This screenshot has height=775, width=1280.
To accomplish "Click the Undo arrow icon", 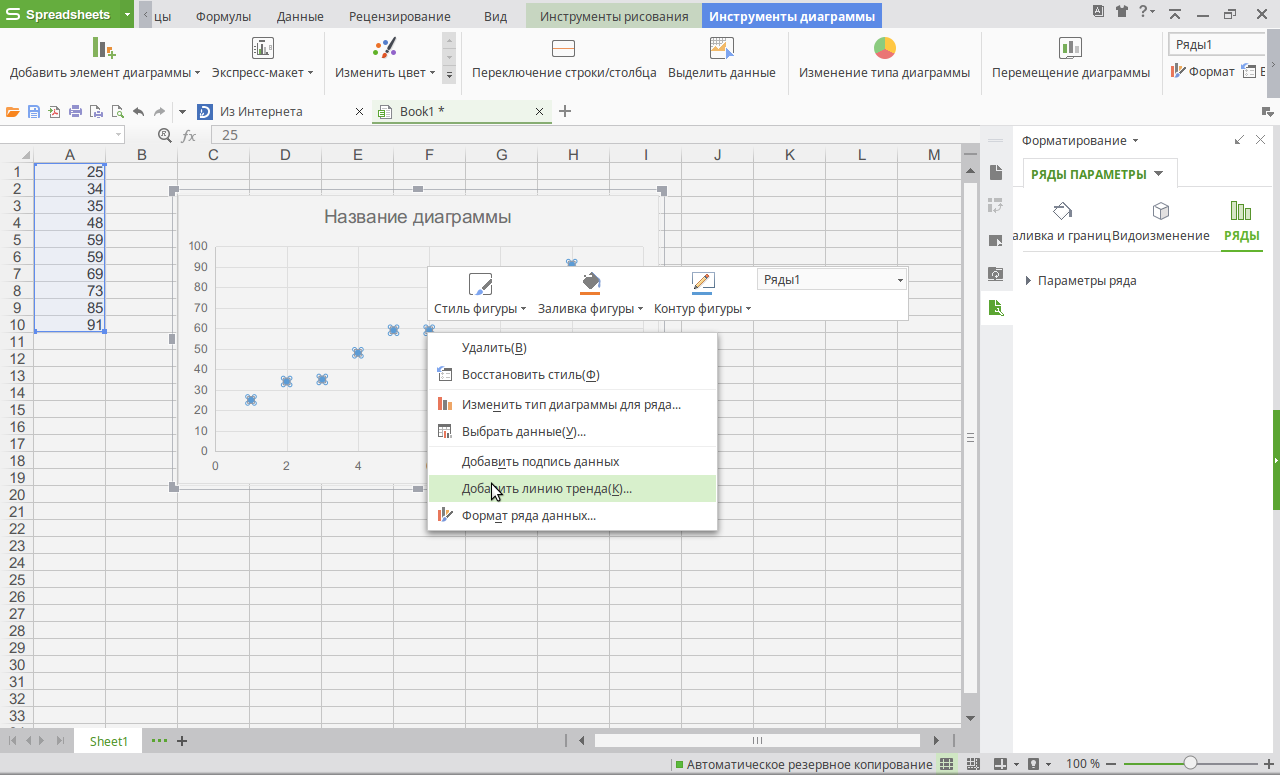I will pyautogui.click(x=138, y=112).
